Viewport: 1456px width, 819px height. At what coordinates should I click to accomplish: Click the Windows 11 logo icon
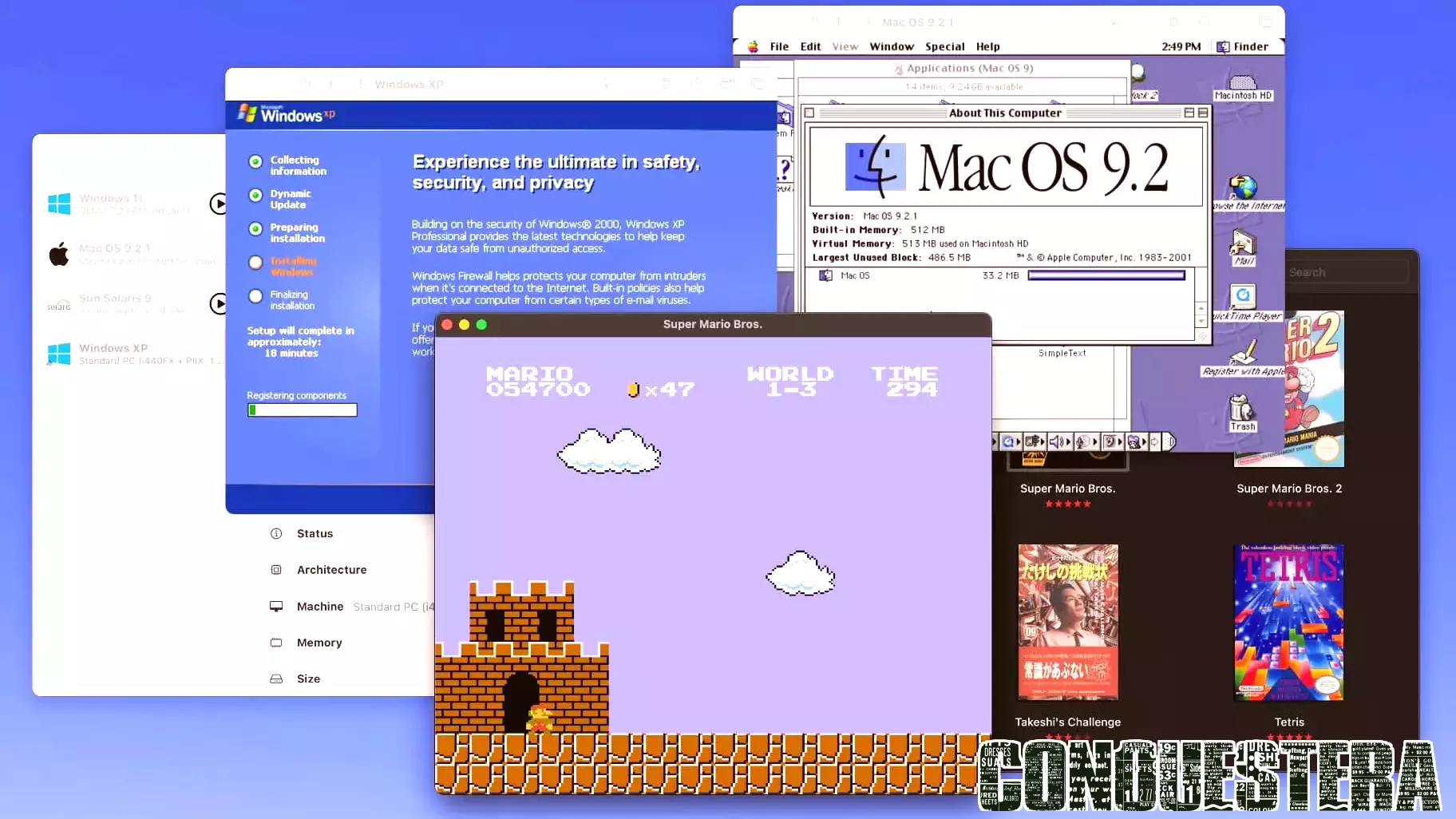click(x=59, y=204)
